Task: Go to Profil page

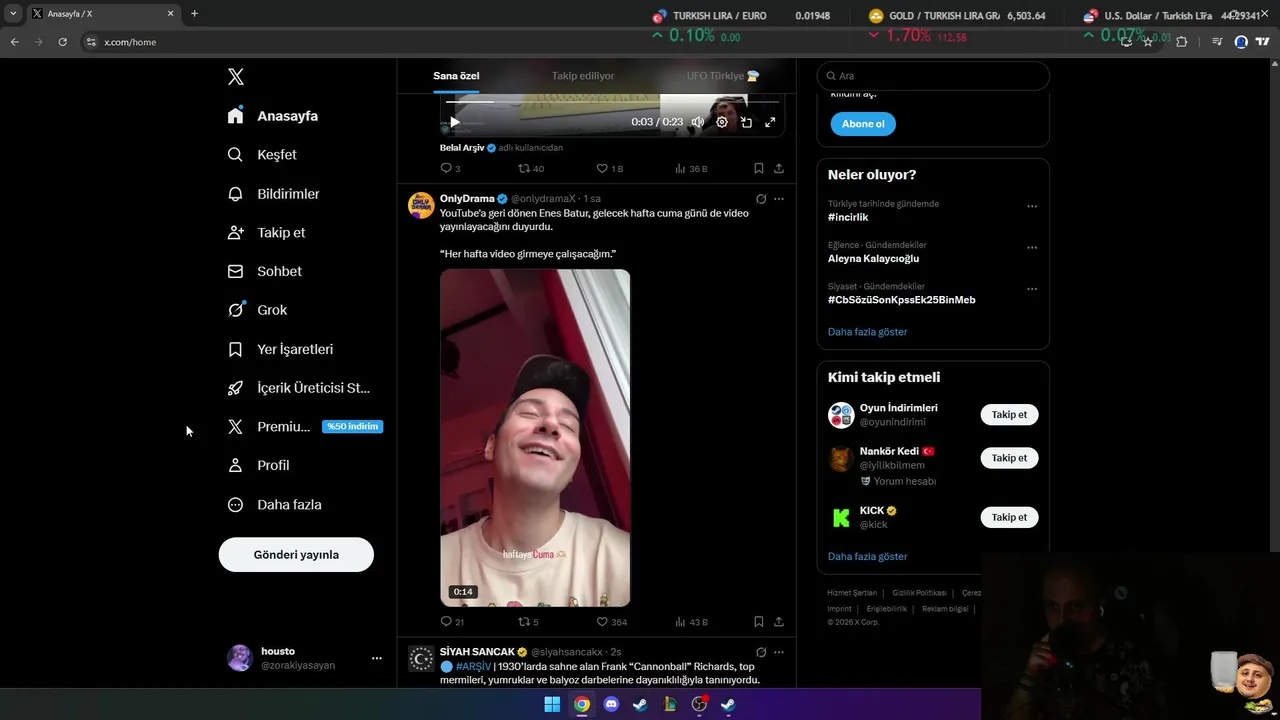Action: [x=258, y=466]
